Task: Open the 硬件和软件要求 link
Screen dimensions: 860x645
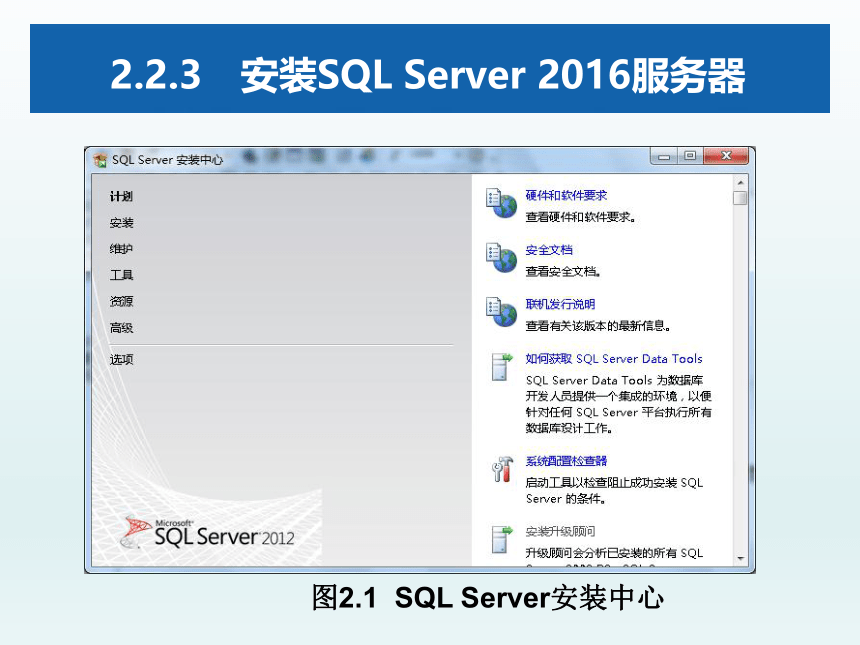Action: 566,195
